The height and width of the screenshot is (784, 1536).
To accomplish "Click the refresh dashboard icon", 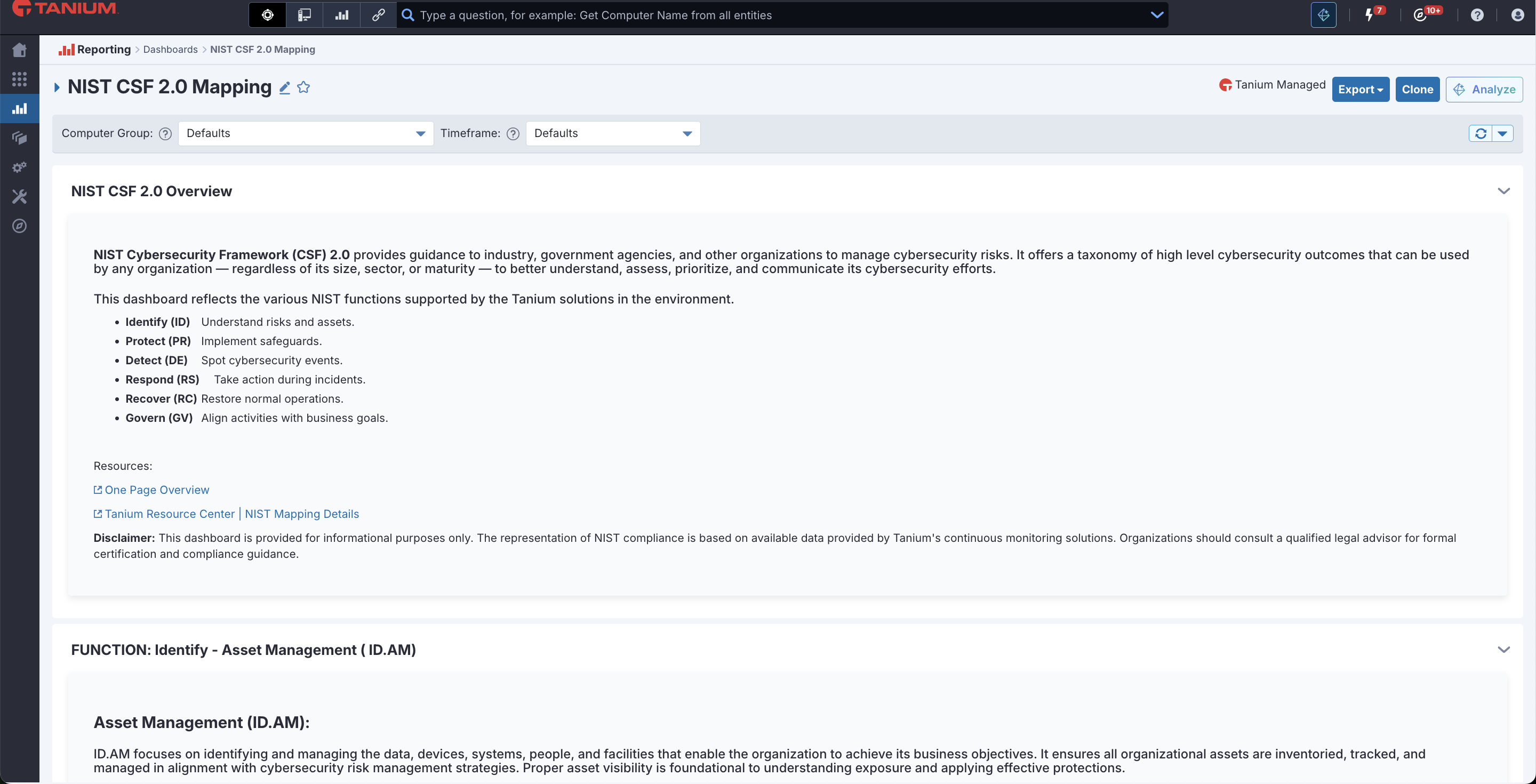I will tap(1480, 133).
